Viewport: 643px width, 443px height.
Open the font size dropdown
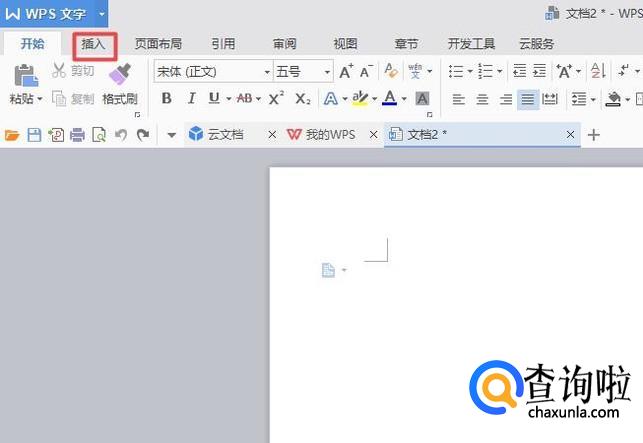pyautogui.click(x=327, y=72)
